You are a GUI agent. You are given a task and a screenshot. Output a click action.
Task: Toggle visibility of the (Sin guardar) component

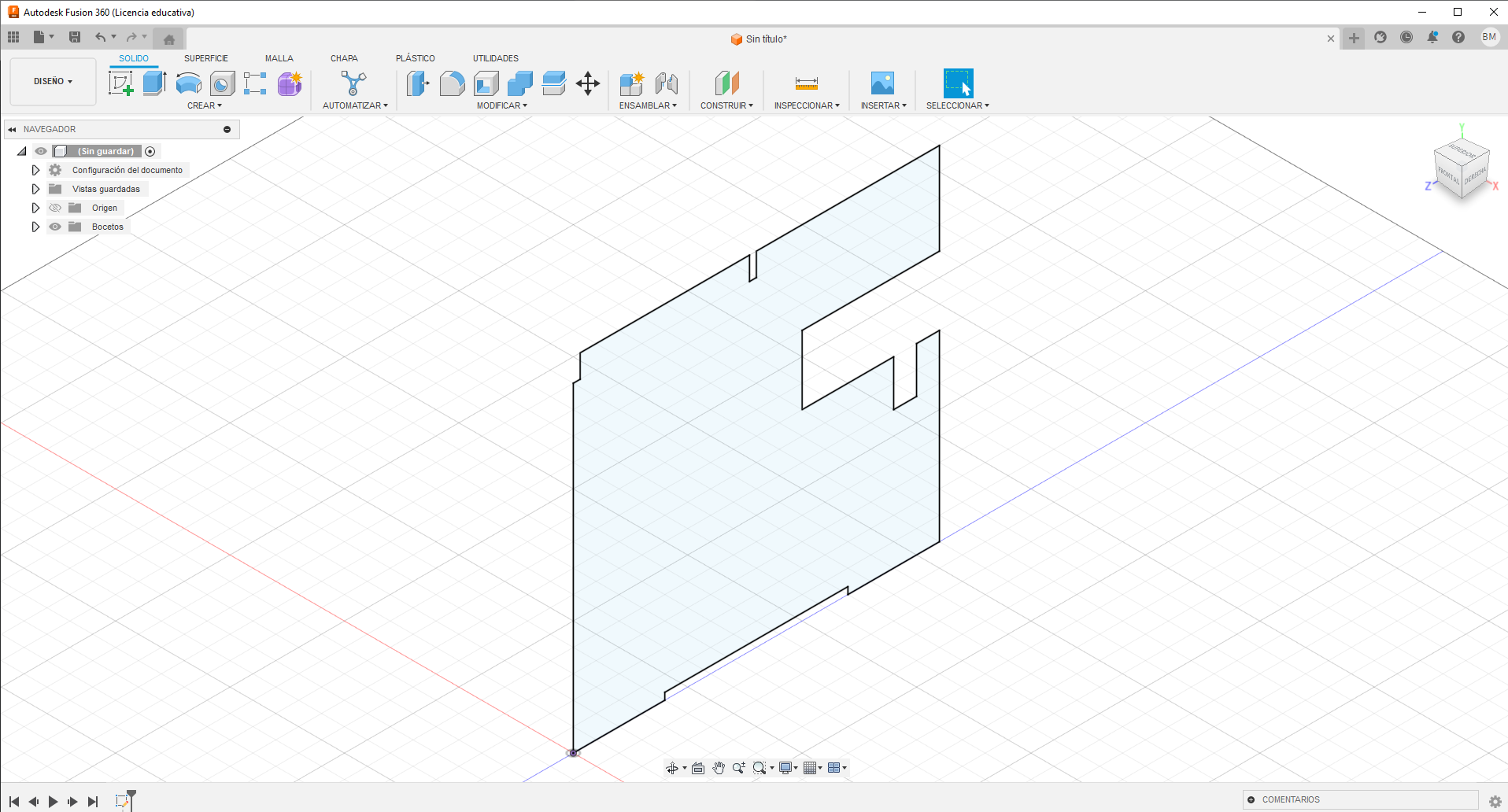[x=41, y=151]
